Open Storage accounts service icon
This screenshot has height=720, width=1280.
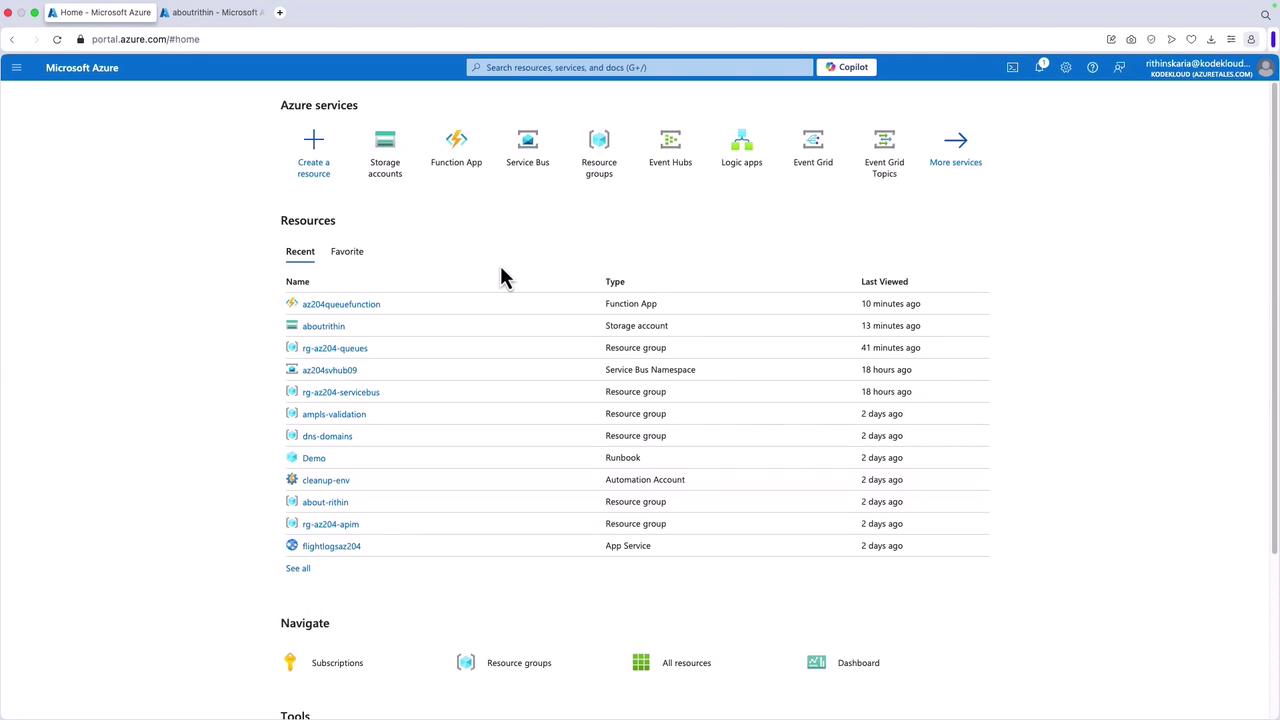coord(385,140)
